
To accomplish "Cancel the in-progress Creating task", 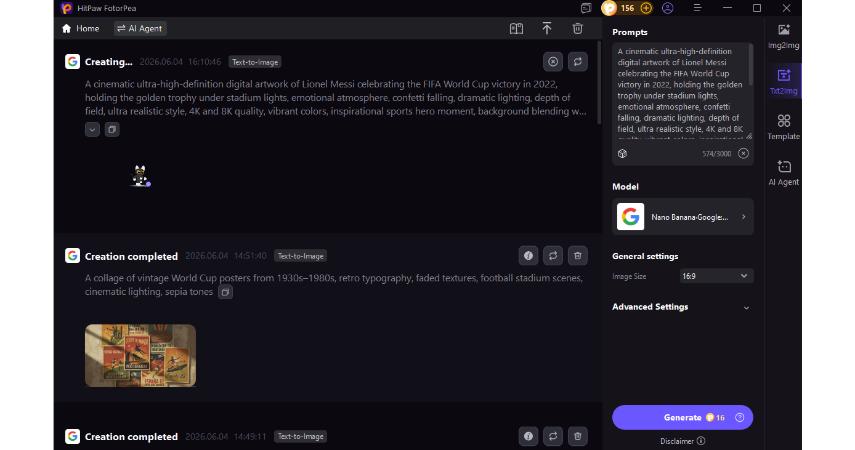I will (x=553, y=62).
